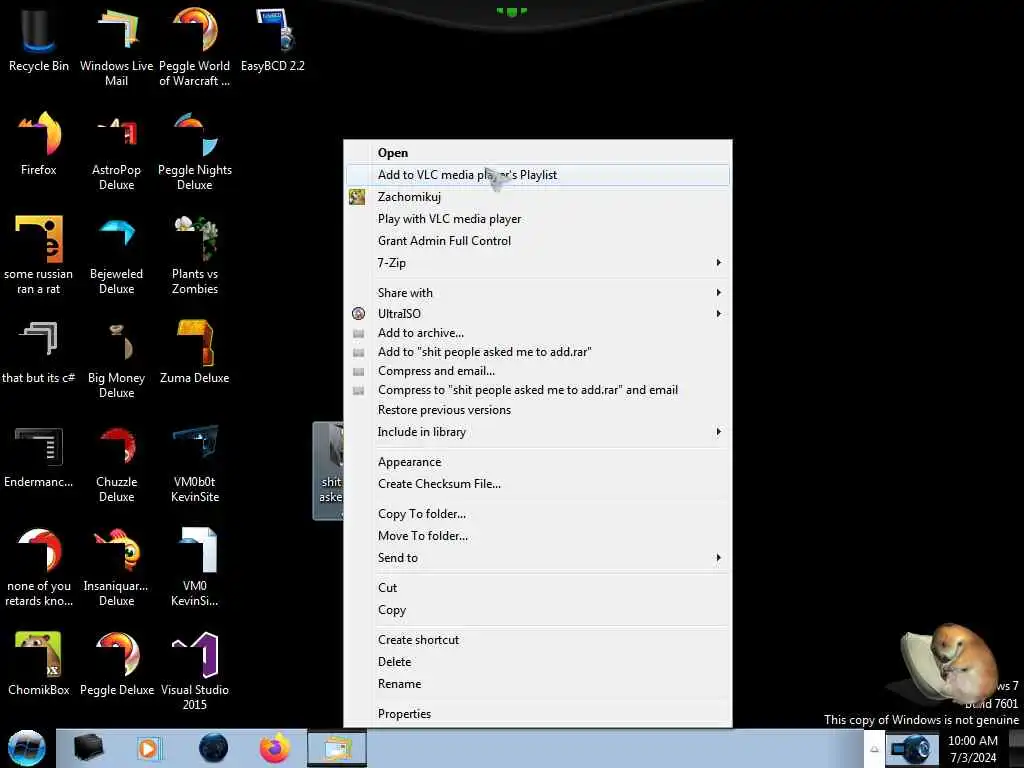The image size is (1024, 768).
Task: Select the Peggle Deluxe desktop icon
Action: pyautogui.click(x=116, y=664)
